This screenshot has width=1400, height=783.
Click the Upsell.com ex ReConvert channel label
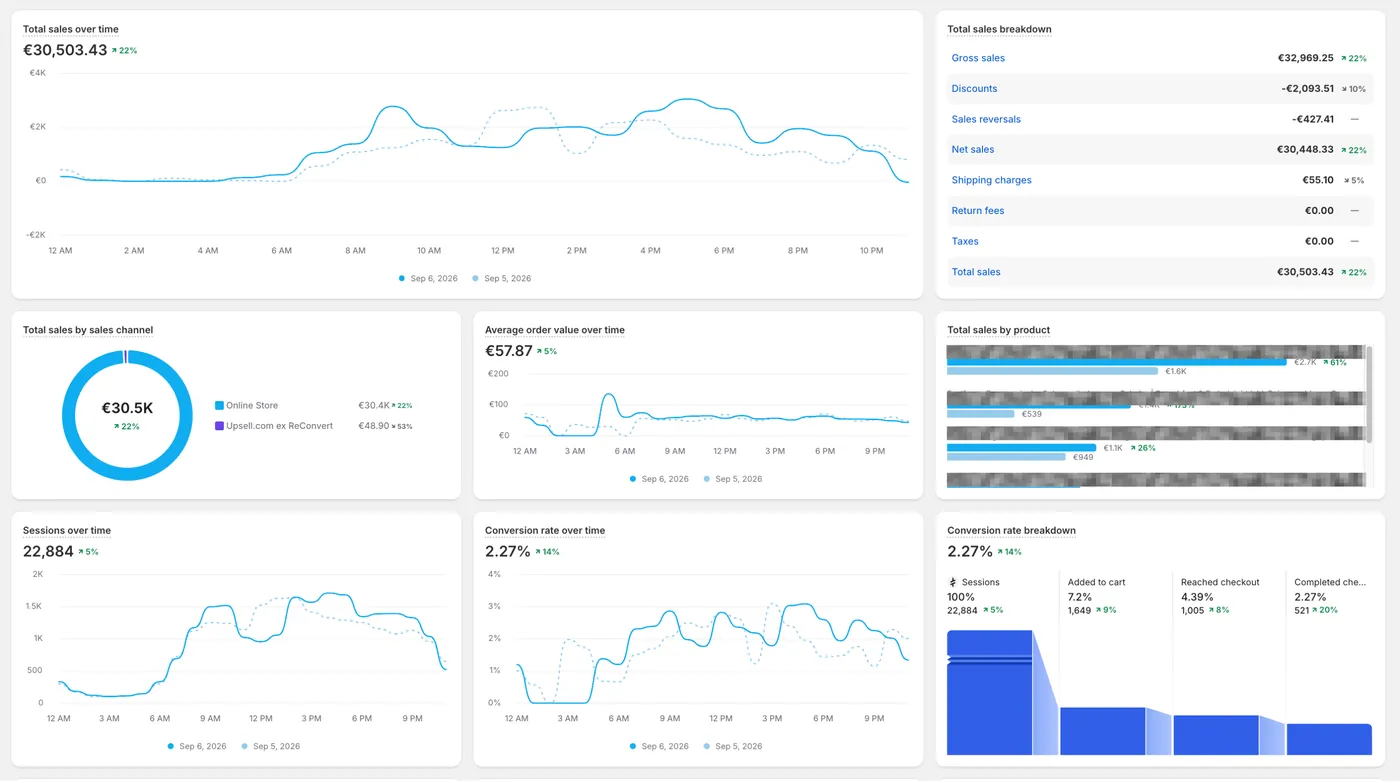pos(279,425)
